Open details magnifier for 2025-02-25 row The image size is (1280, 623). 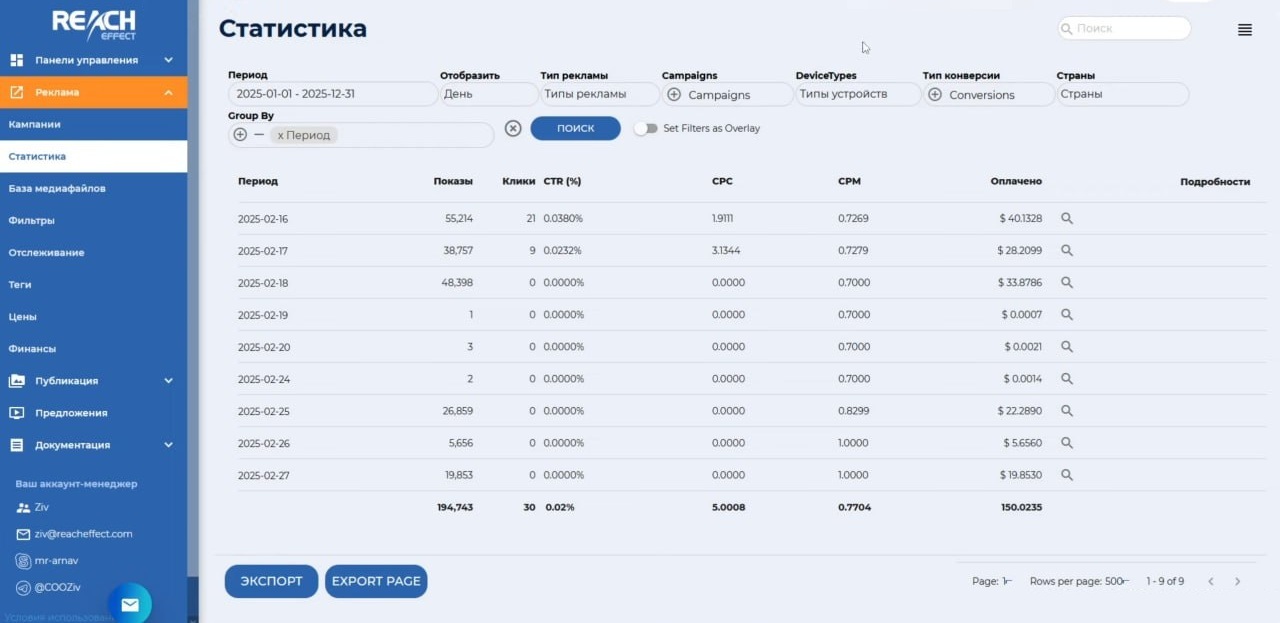click(x=1066, y=411)
